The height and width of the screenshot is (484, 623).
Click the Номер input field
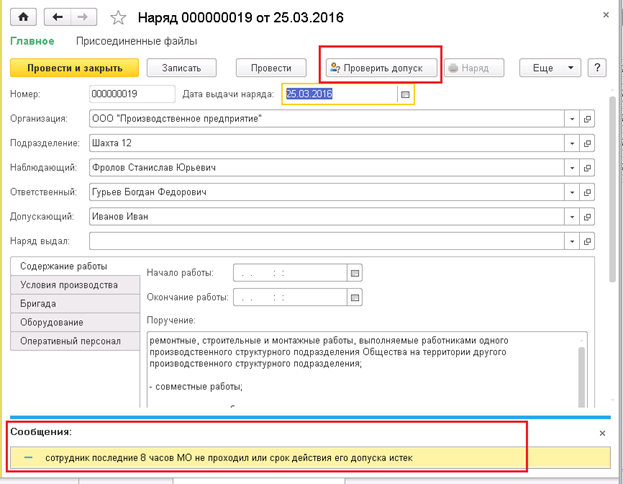point(131,94)
